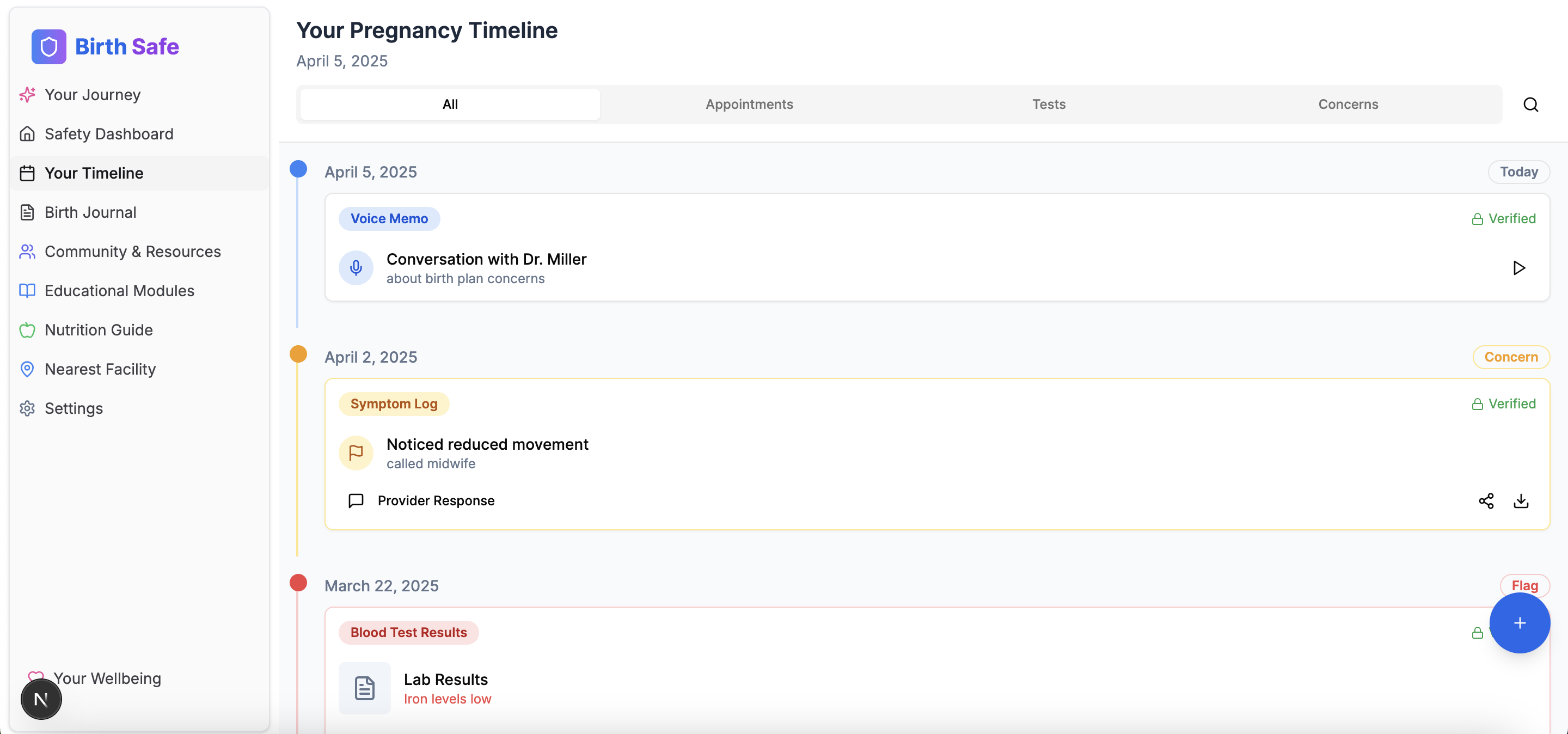This screenshot has height=734, width=1568.
Task: Switch to the Appointments tab
Action: [x=749, y=105]
